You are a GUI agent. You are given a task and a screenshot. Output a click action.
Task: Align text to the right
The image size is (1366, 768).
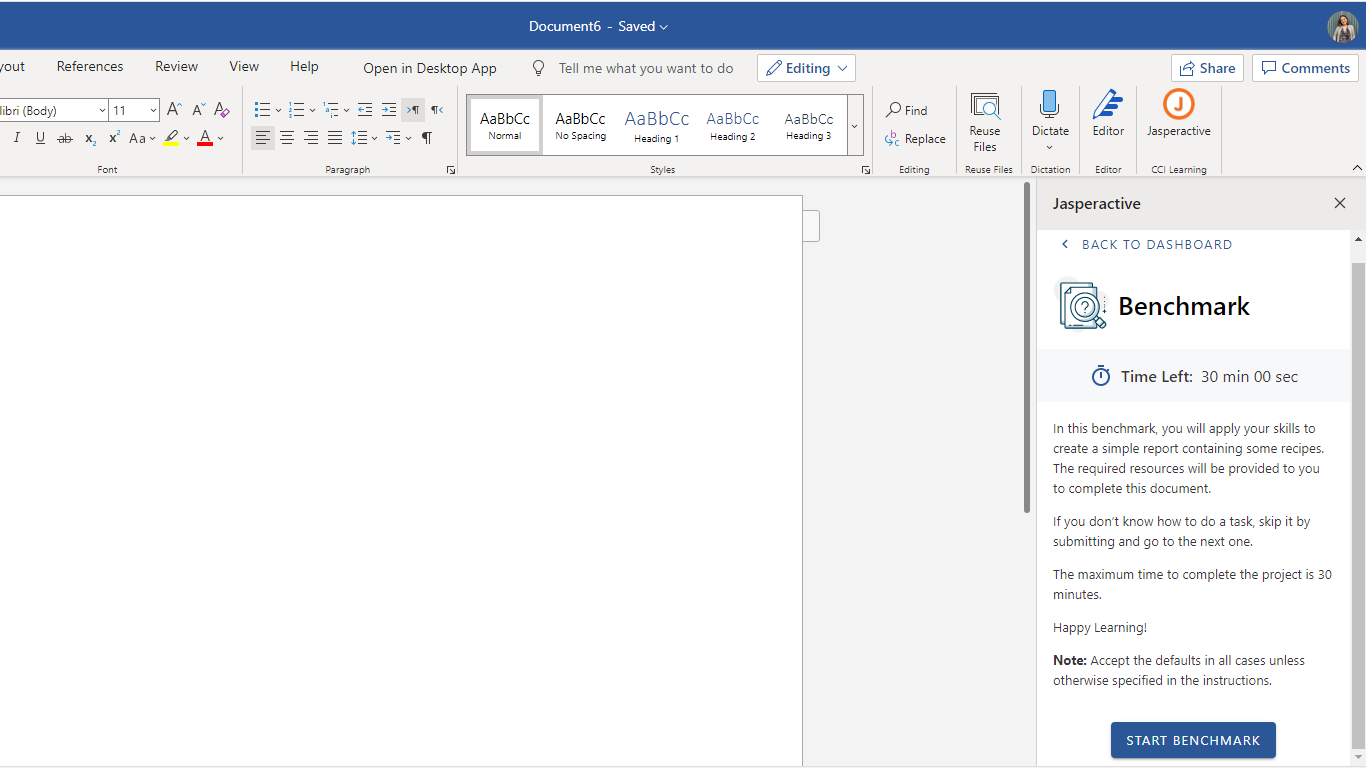[x=311, y=138]
